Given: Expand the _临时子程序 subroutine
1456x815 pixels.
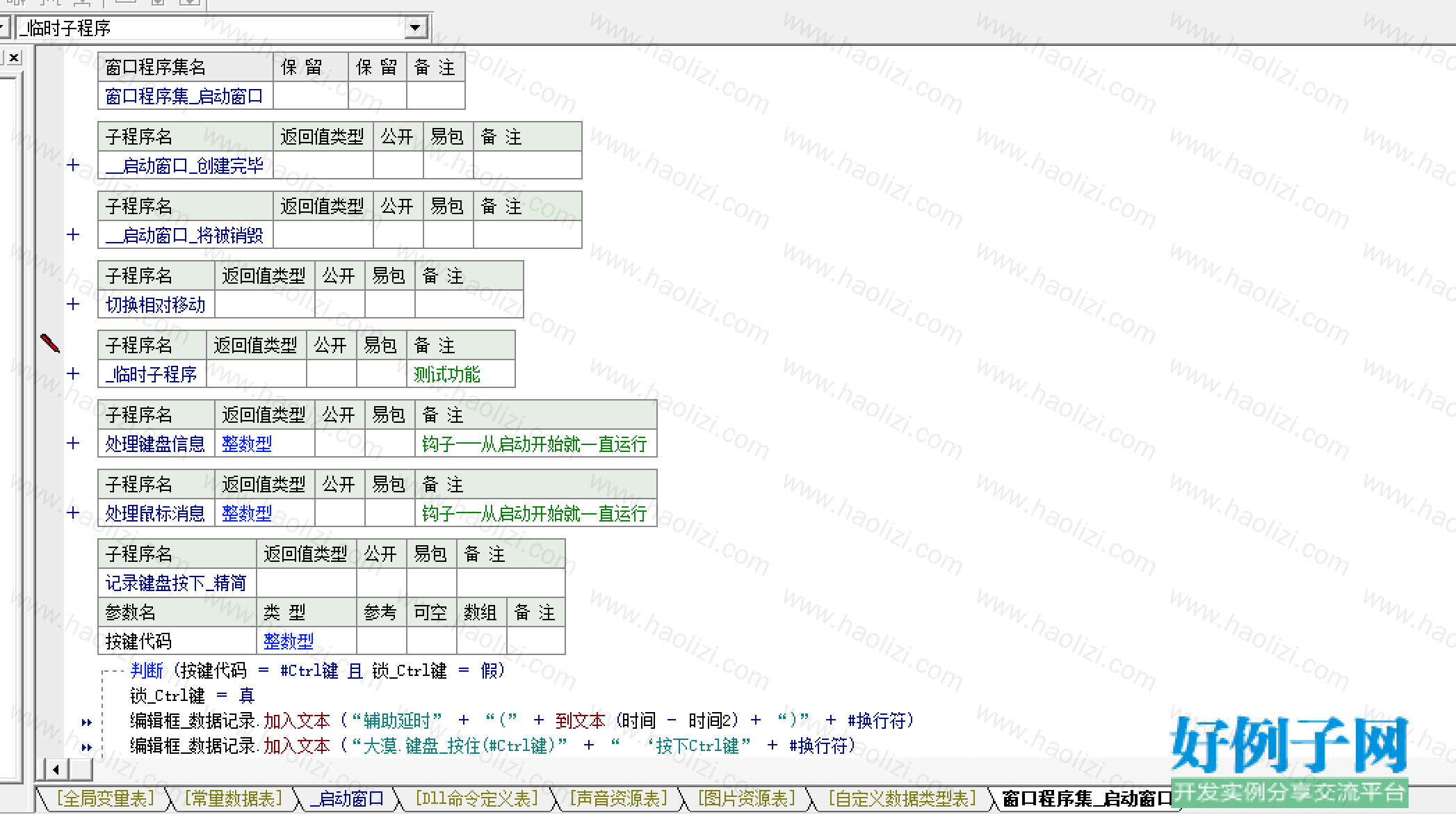Looking at the screenshot, I should coord(73,374).
